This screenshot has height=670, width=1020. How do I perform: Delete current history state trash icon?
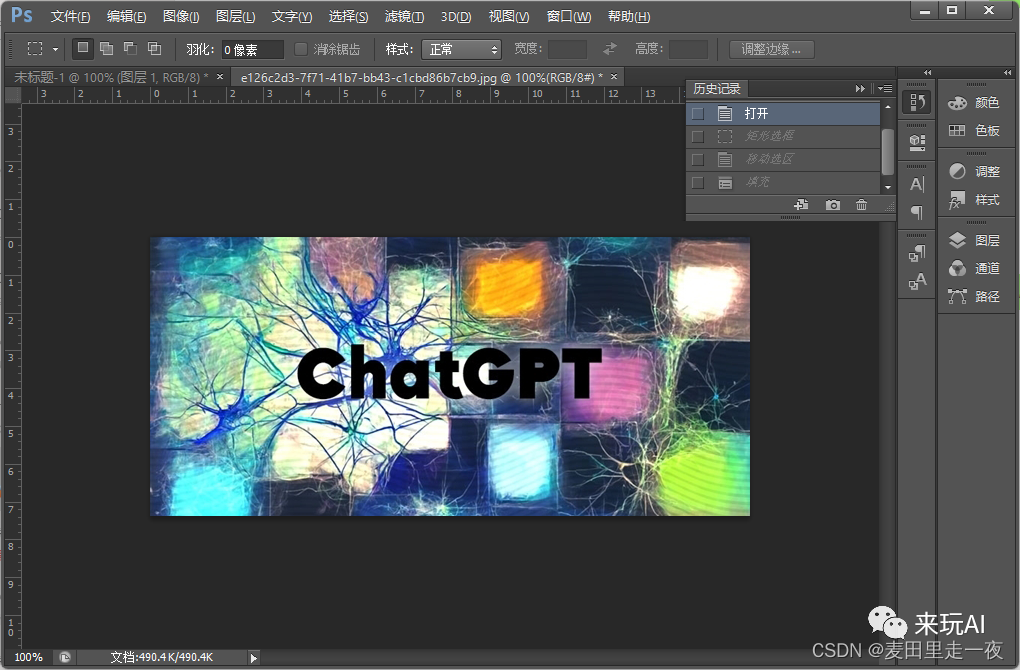click(861, 205)
